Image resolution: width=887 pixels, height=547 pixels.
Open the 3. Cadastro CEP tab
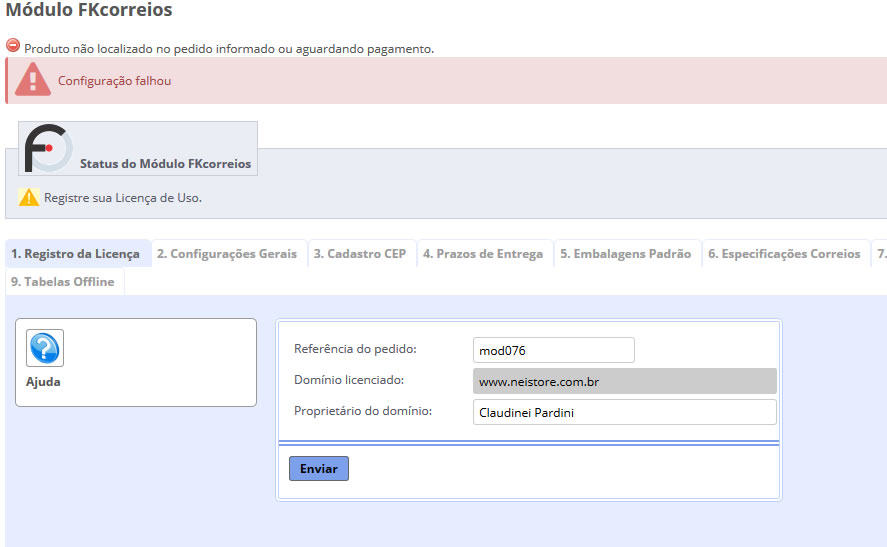[362, 253]
